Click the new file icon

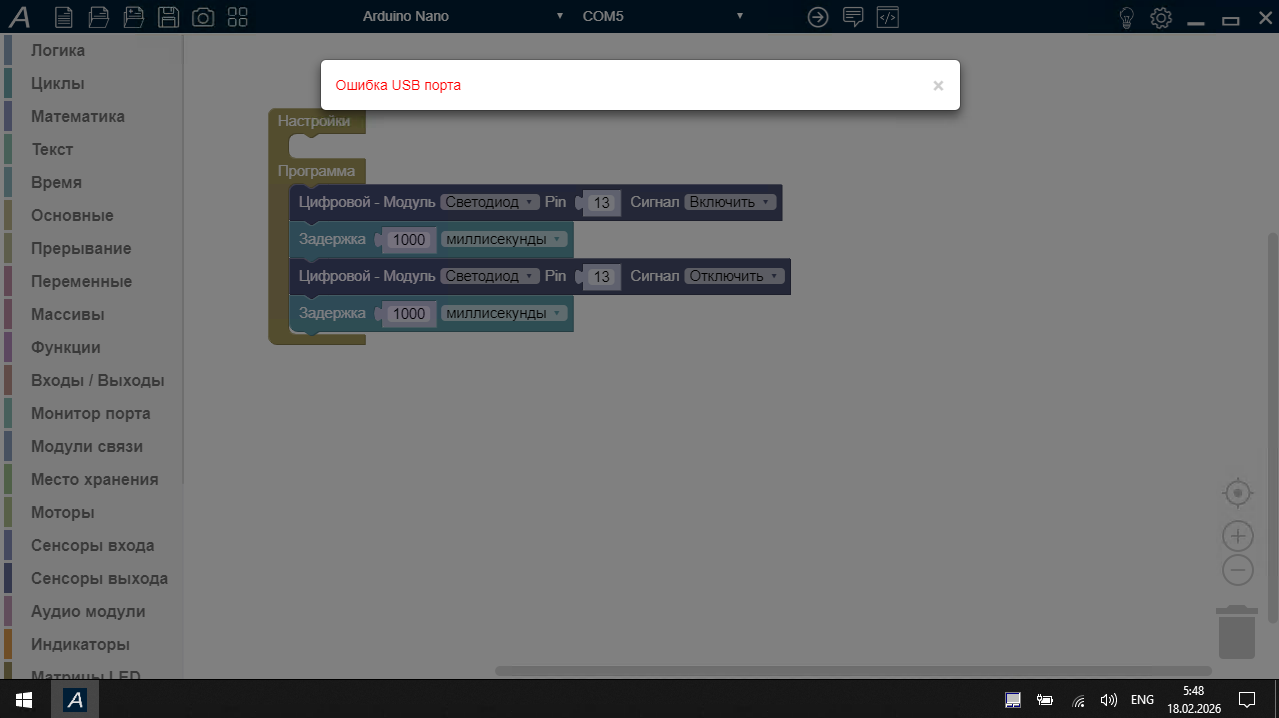63,17
